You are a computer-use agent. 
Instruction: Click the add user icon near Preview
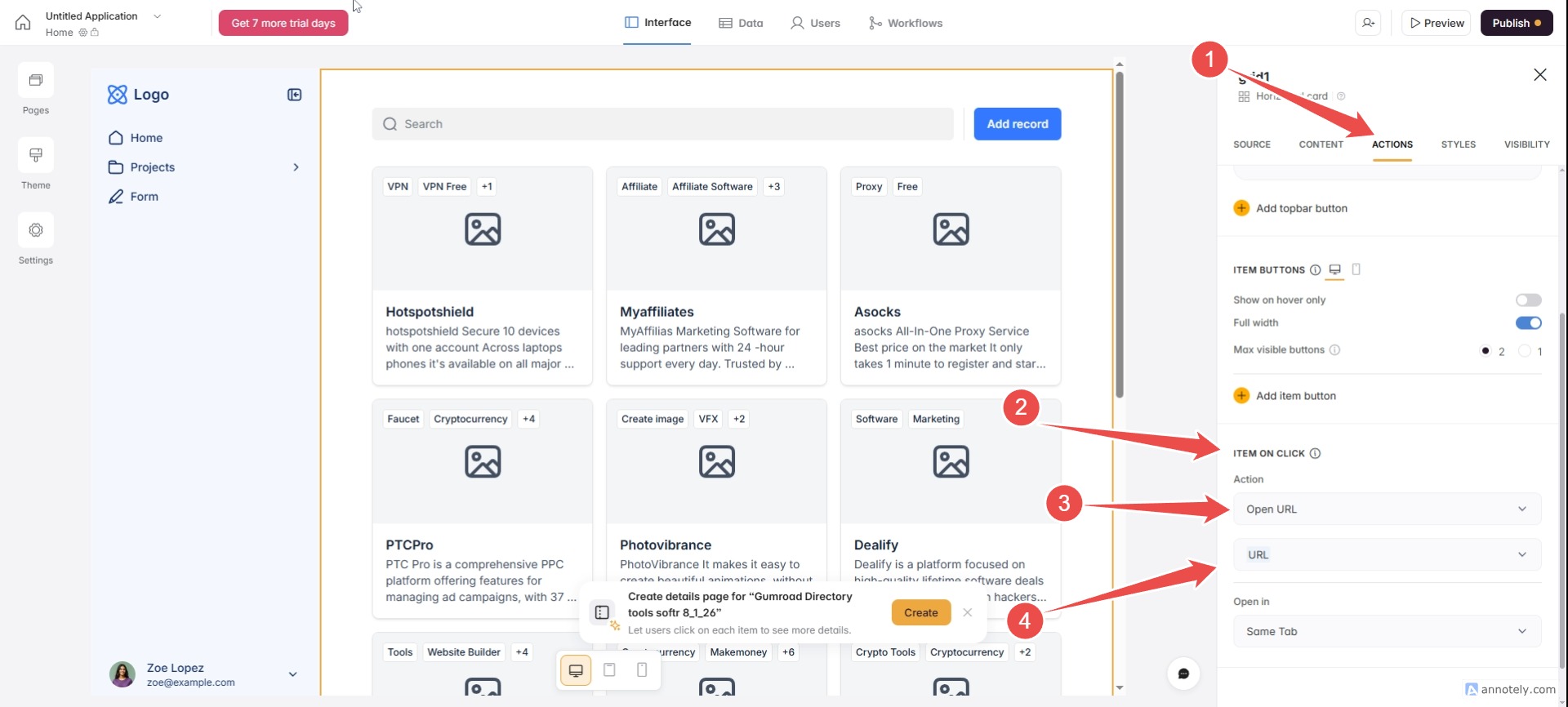1369,23
